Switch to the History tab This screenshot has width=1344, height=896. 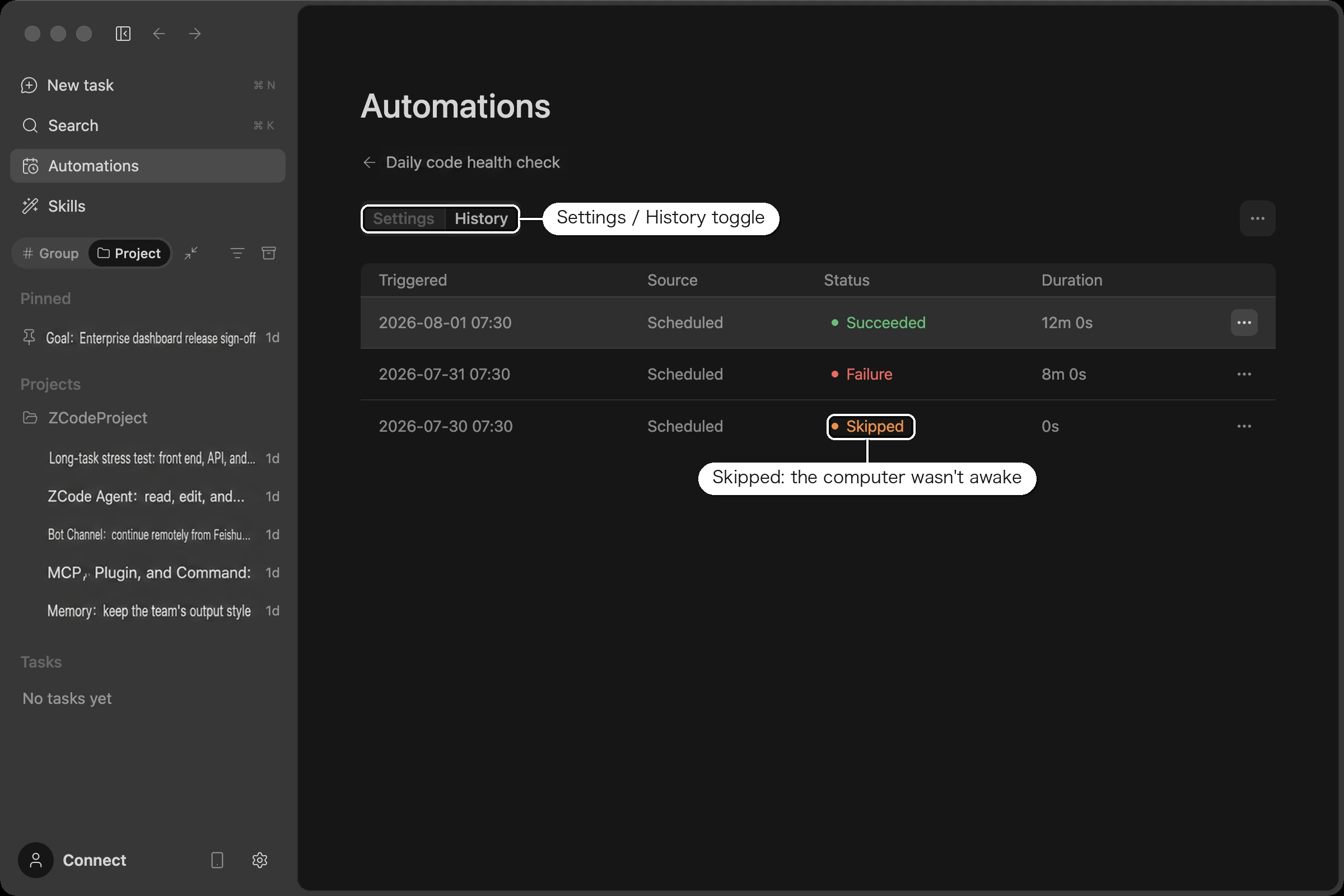pos(481,218)
